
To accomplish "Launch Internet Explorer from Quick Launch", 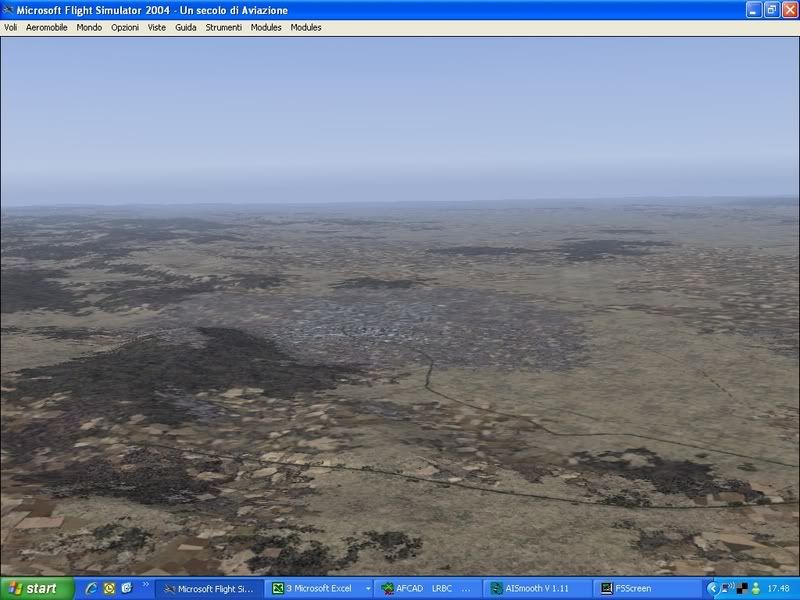I will point(91,589).
